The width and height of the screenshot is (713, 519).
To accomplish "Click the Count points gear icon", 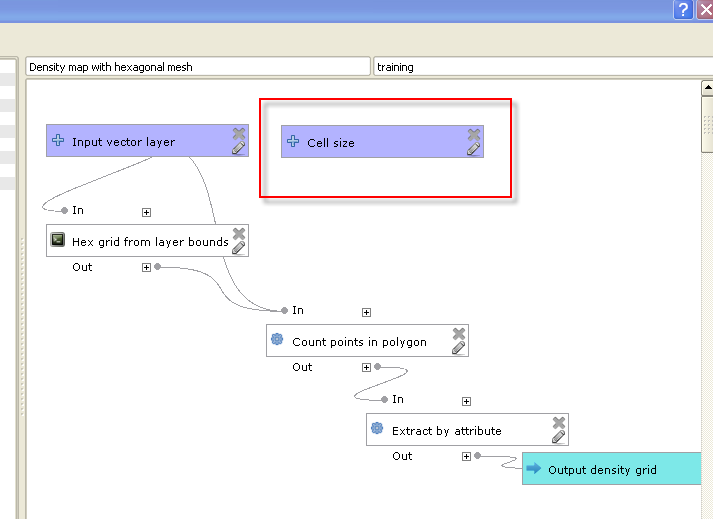I will [277, 339].
